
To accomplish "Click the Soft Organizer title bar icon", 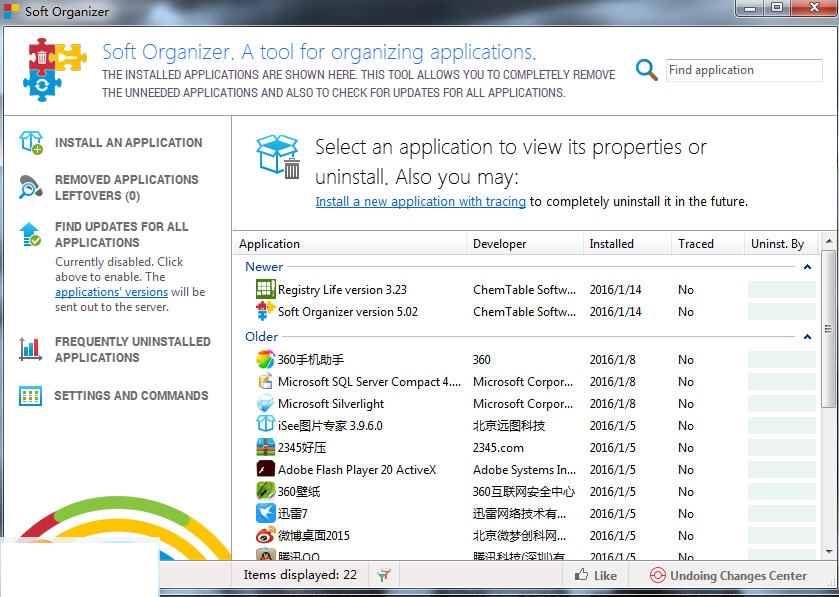I will point(11,11).
